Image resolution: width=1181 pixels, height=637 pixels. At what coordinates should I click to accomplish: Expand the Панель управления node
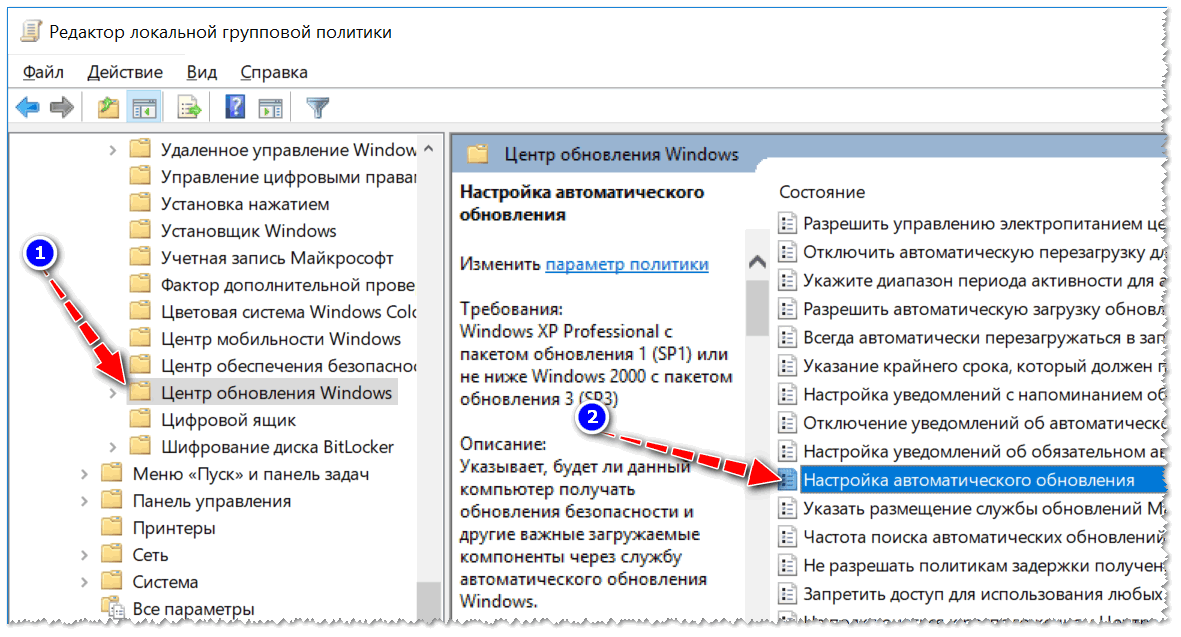84,501
